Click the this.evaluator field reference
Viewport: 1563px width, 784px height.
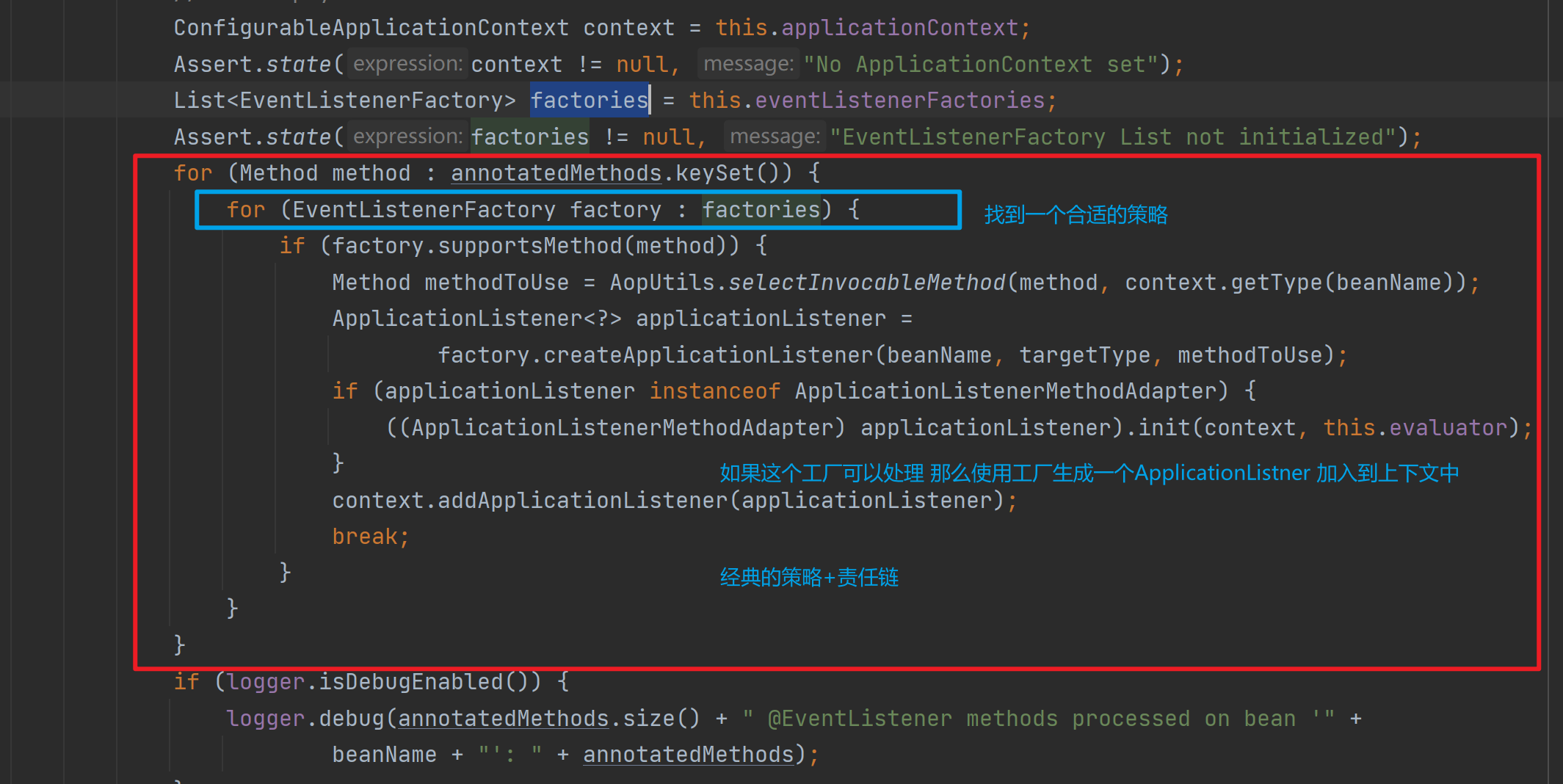point(1415,428)
